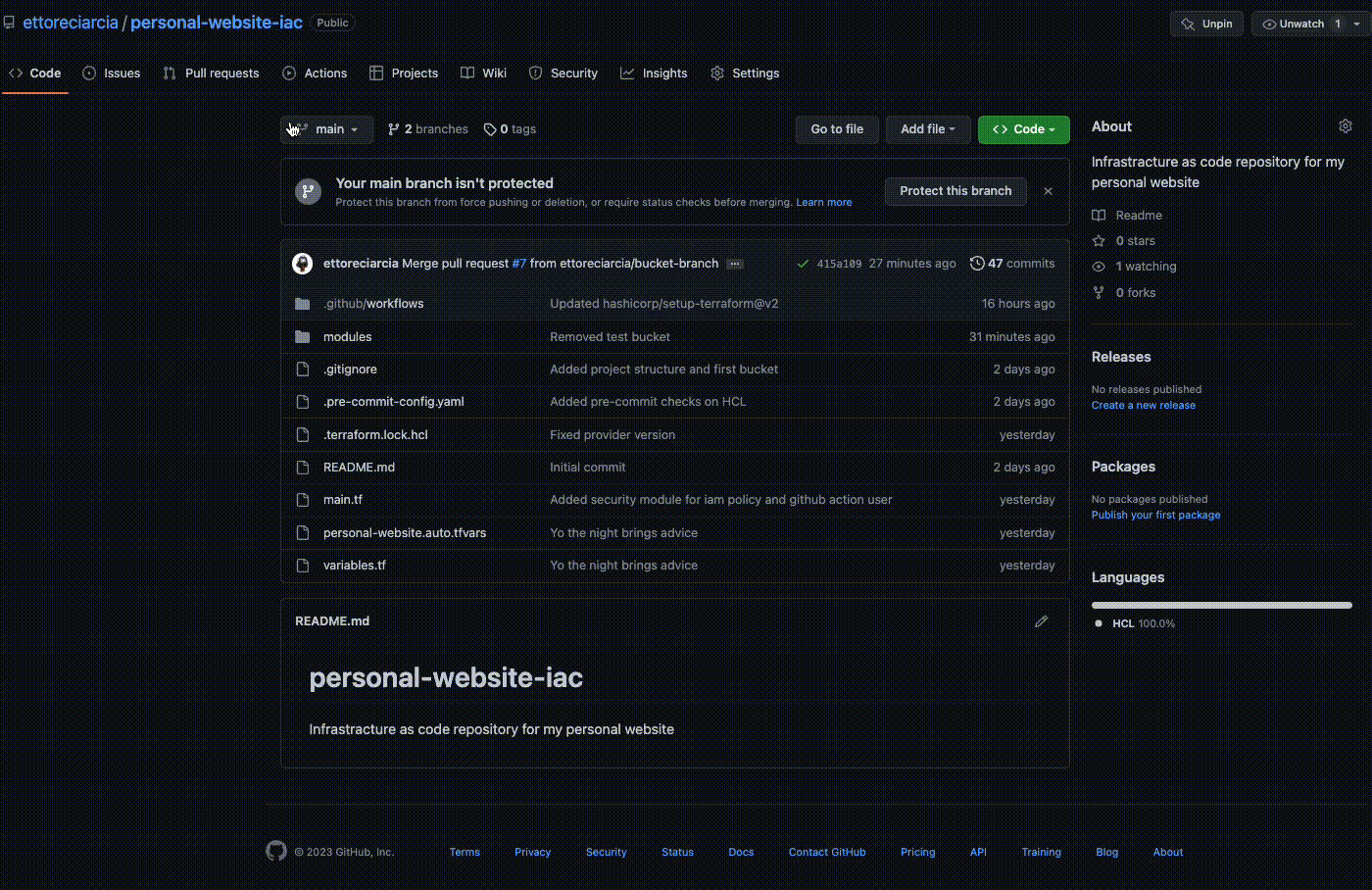Open the .gitignore file
Viewport: 1372px width, 890px height.
pos(350,370)
